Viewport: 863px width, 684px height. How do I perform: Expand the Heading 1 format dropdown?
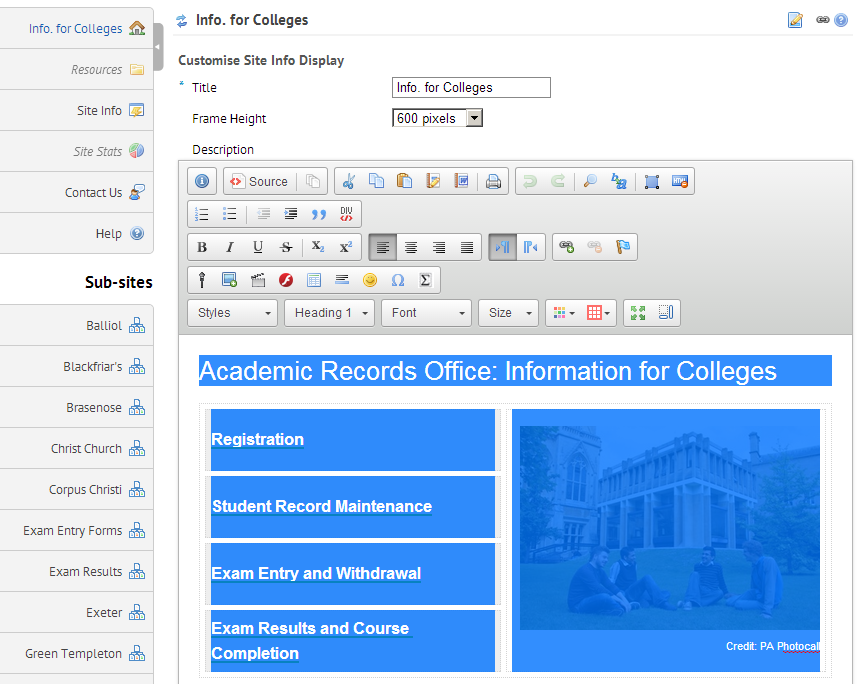(329, 313)
